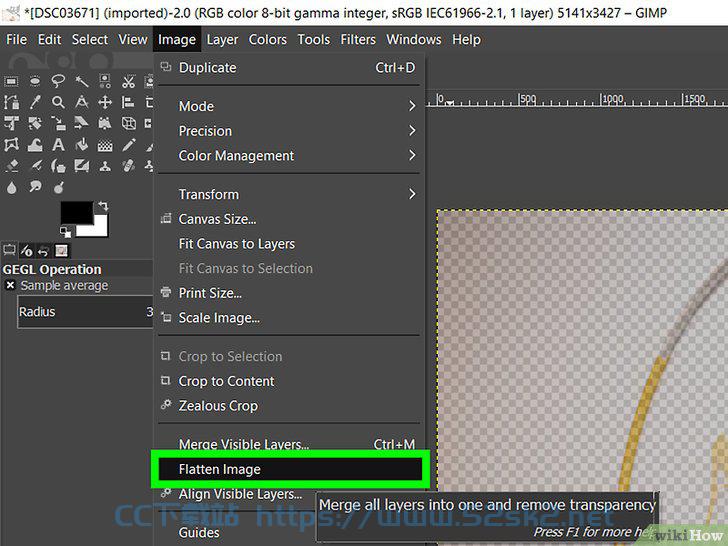Select the Measure compass tool
The height and width of the screenshot is (546, 728).
(82, 102)
